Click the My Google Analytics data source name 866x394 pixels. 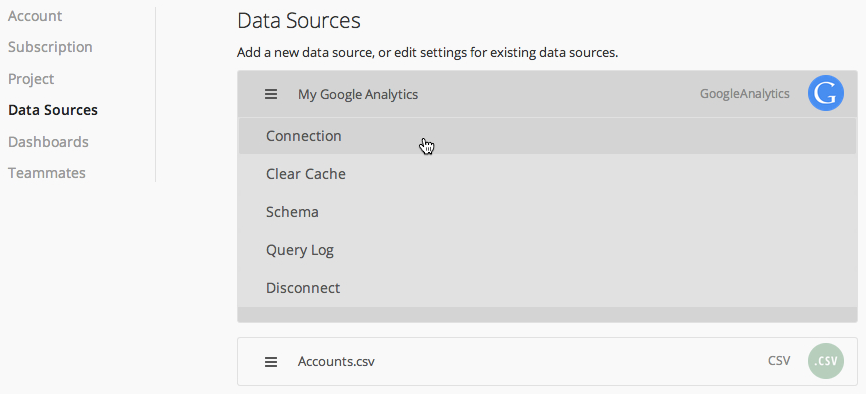tap(358, 94)
